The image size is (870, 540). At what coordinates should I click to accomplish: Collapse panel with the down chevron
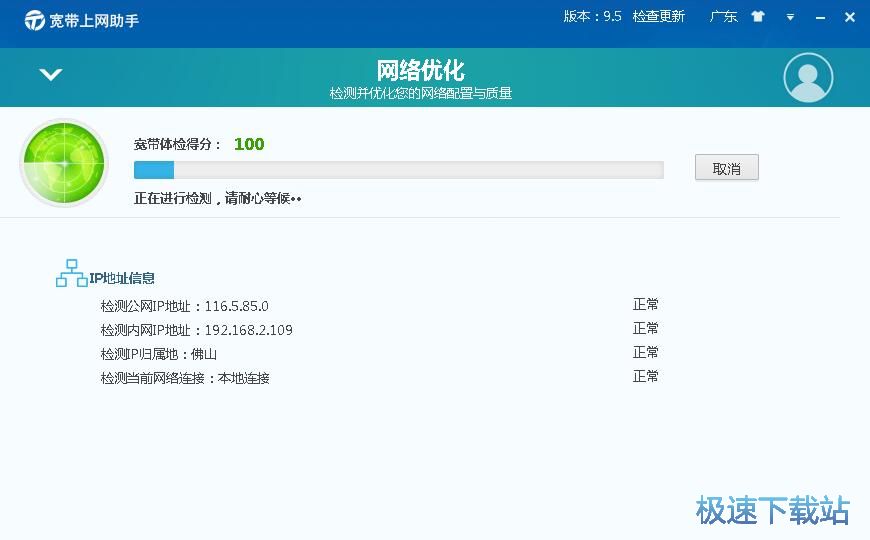pos(50,74)
